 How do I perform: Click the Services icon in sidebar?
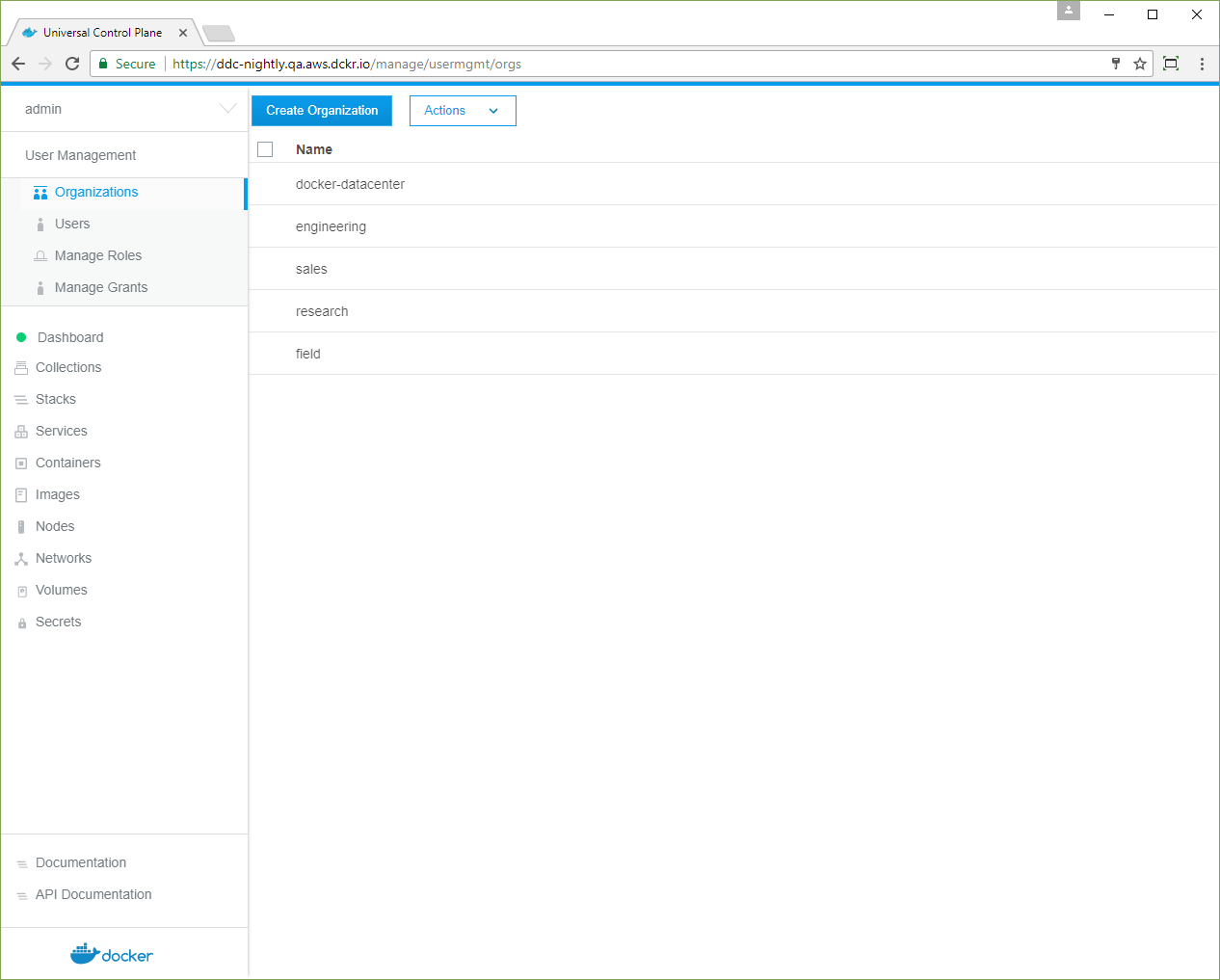pos(21,432)
